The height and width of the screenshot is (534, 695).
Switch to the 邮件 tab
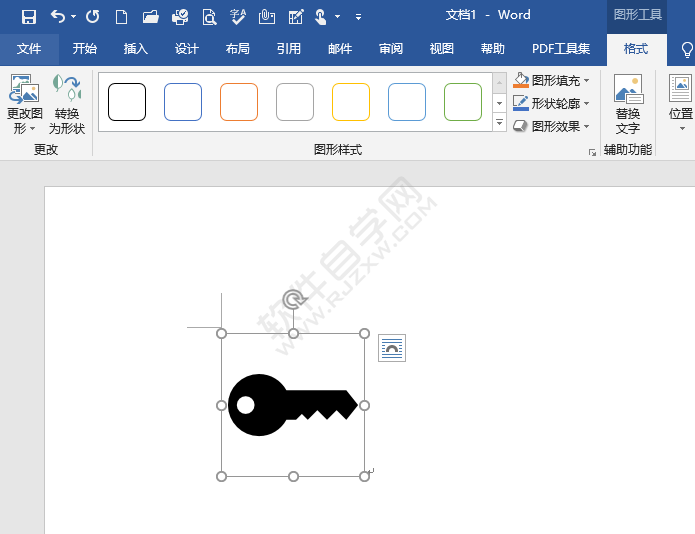coord(340,49)
